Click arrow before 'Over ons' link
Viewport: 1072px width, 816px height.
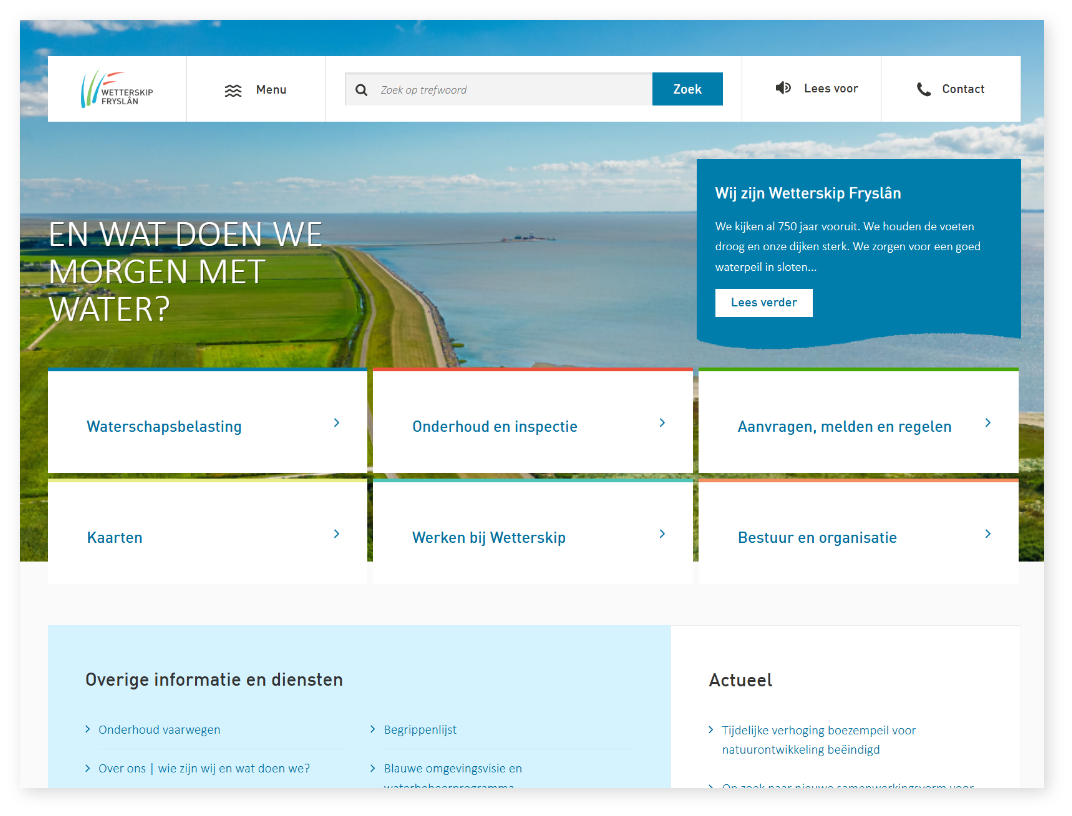point(88,768)
